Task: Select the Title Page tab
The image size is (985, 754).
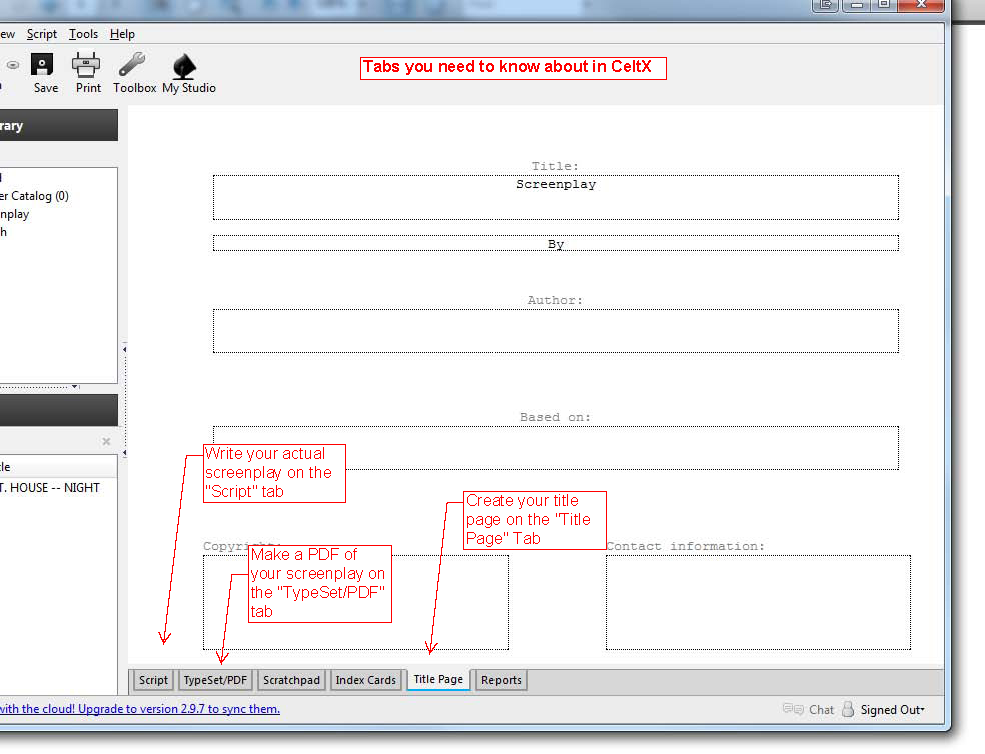Action: coord(438,679)
